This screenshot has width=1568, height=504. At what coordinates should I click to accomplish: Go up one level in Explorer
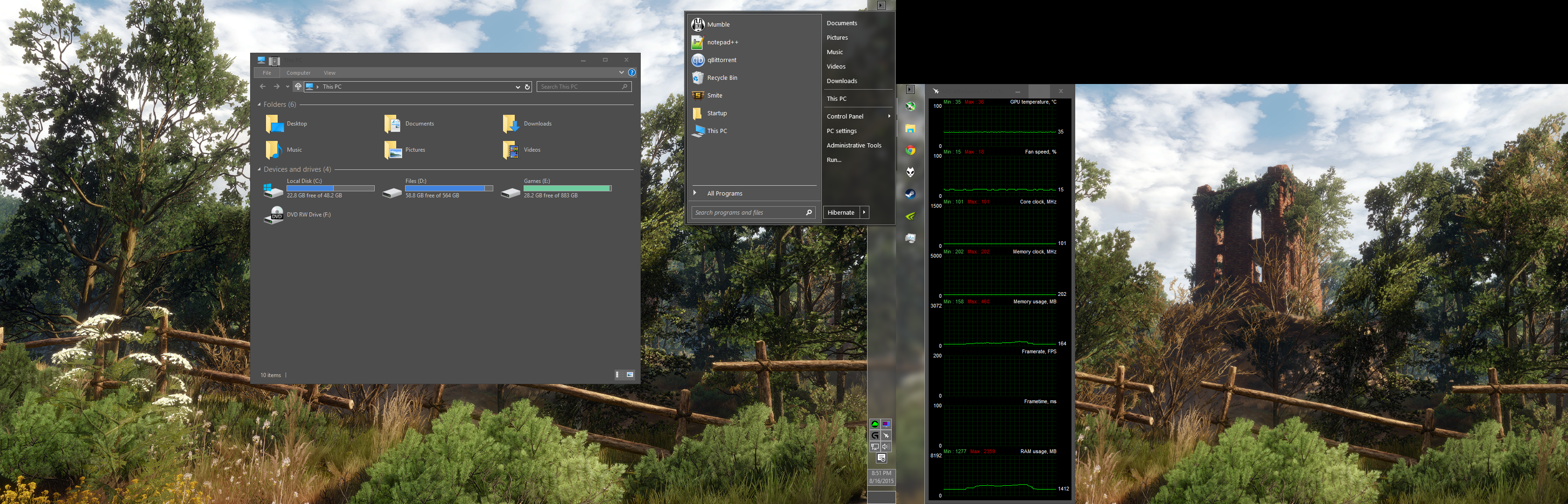298,86
